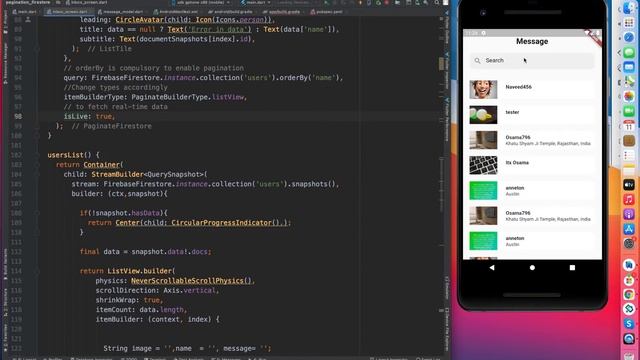Tap the Naveed456 profile thumbnail

click(483, 89)
